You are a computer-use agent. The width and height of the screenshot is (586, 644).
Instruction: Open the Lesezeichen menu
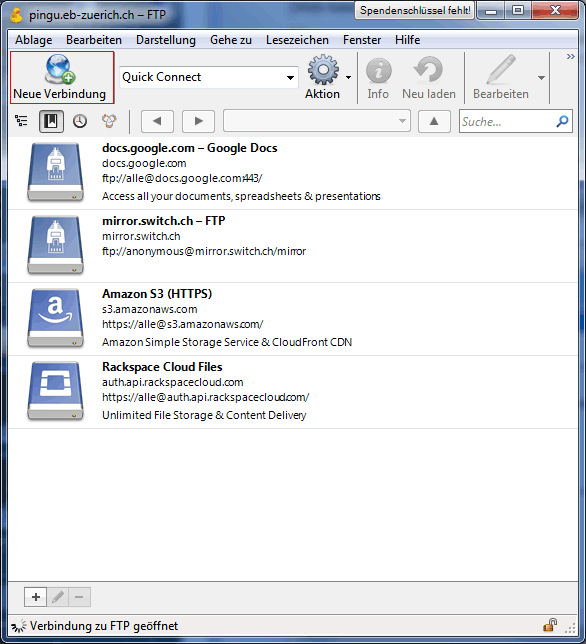[297, 40]
